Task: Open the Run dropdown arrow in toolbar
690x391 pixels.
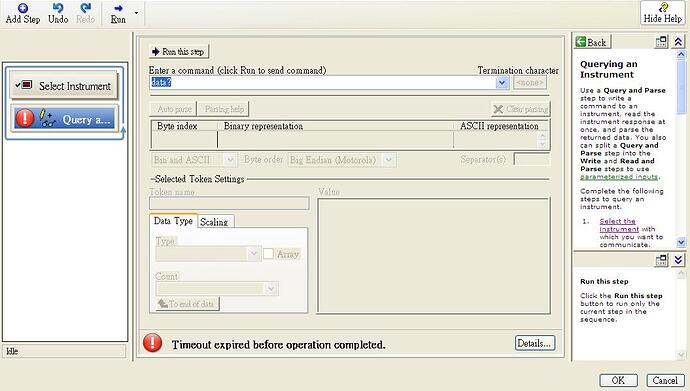Action: (x=136, y=13)
